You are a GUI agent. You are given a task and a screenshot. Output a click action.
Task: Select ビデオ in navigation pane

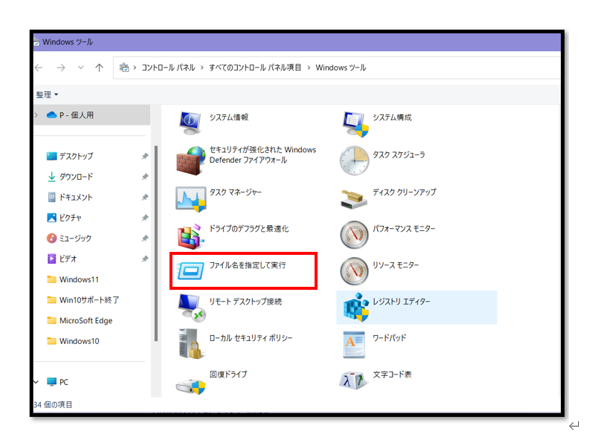[68, 259]
